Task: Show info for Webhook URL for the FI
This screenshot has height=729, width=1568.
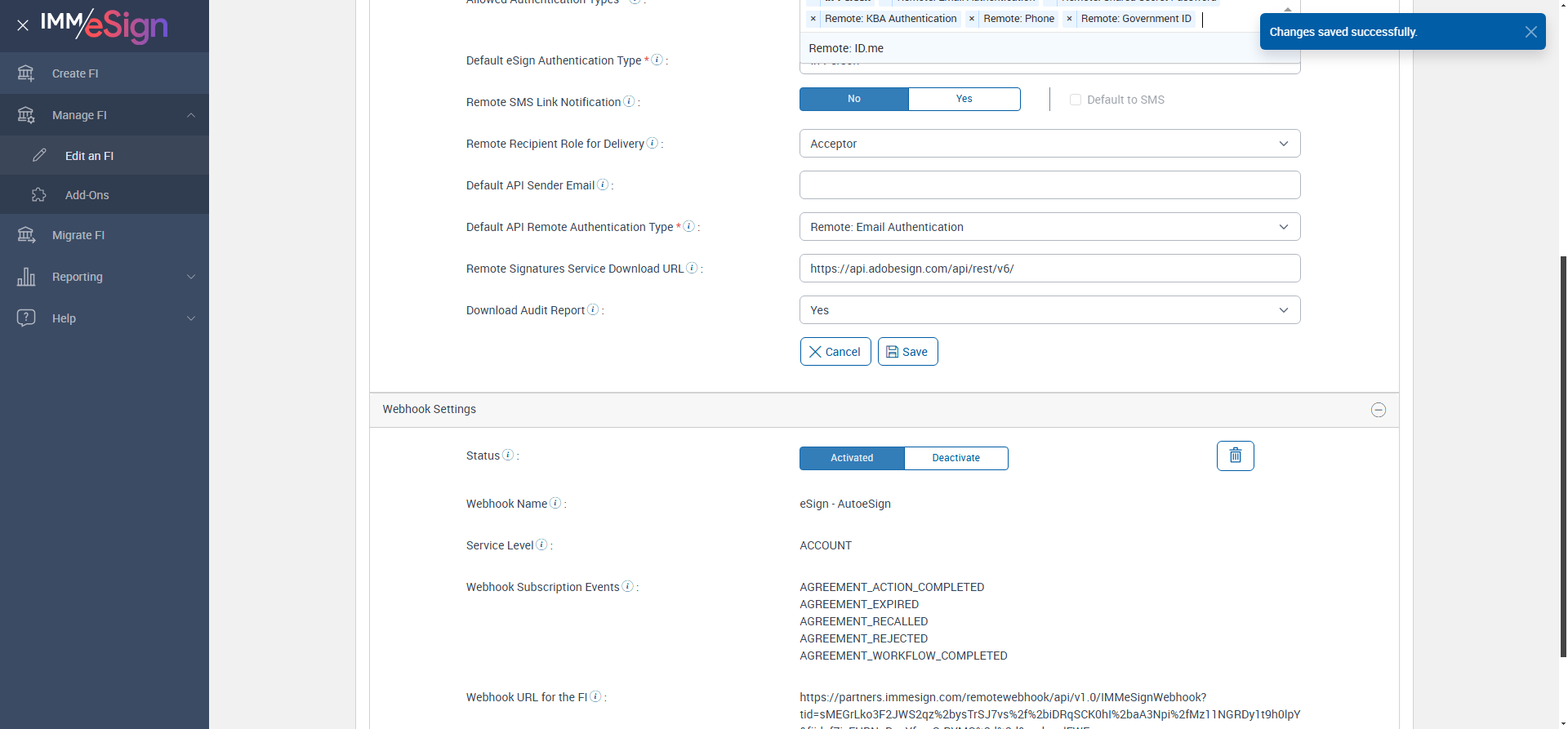Action: point(596,696)
